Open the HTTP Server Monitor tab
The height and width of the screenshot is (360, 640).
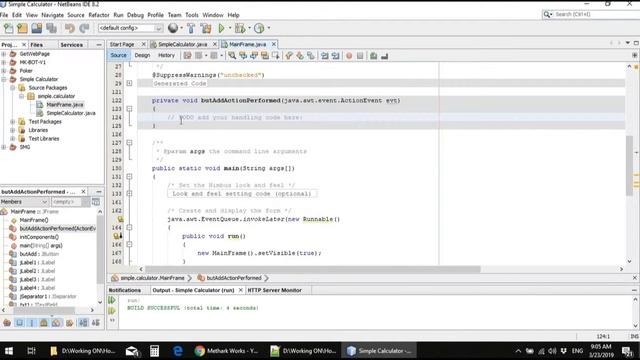pyautogui.click(x=274, y=290)
